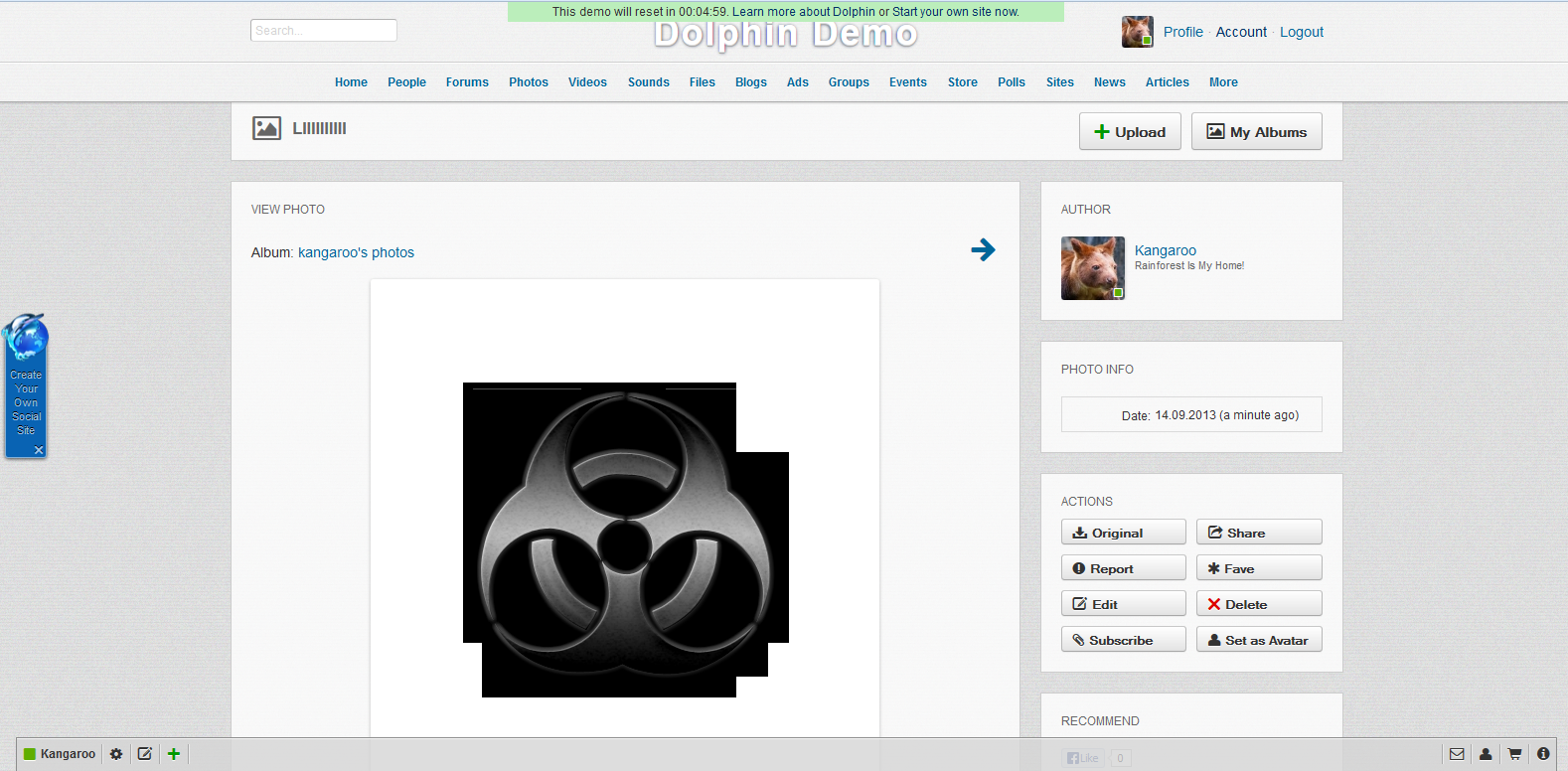Click the info icon in bottom bar

[1543, 754]
